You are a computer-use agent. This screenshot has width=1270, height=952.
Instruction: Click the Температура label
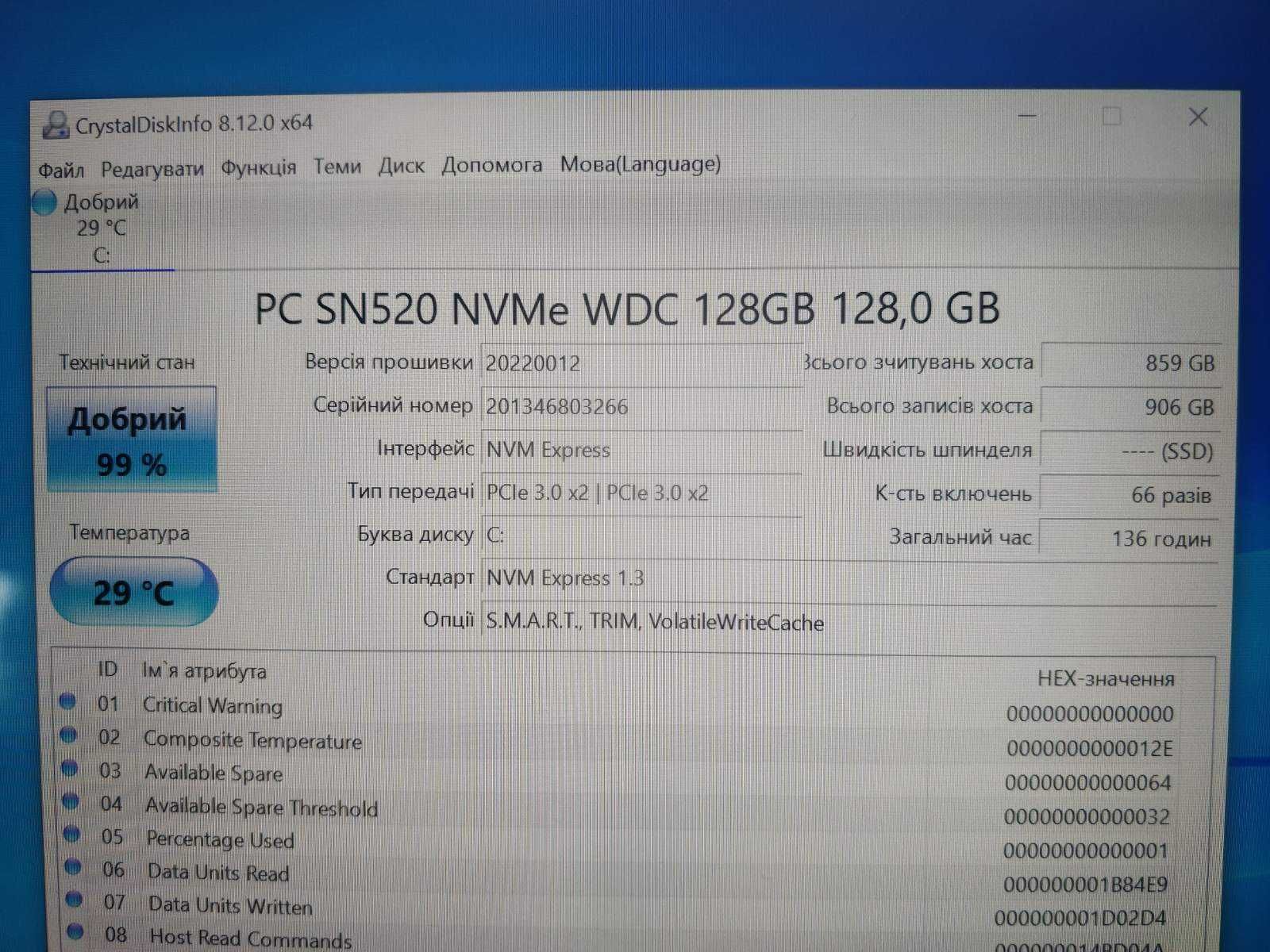pyautogui.click(x=129, y=532)
